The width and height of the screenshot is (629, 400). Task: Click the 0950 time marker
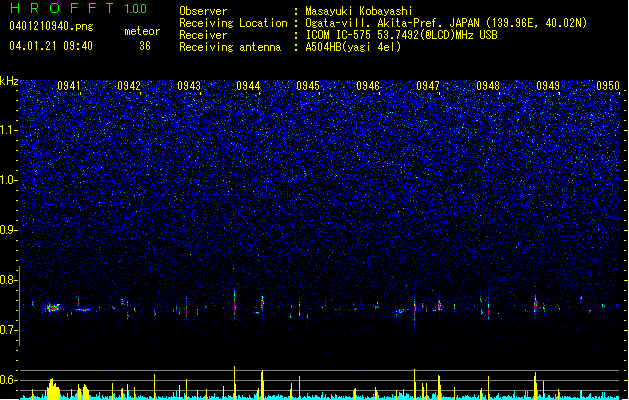tap(608, 85)
